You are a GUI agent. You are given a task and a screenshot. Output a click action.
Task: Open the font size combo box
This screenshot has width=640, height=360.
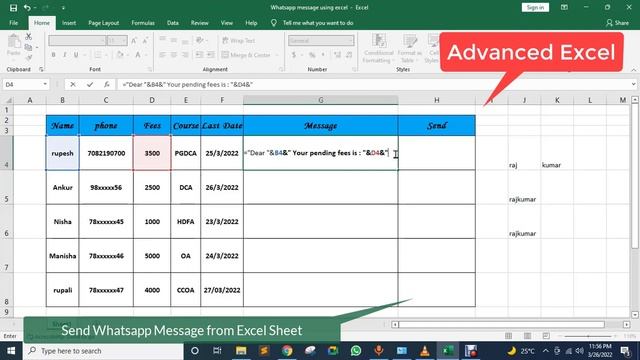[117, 40]
